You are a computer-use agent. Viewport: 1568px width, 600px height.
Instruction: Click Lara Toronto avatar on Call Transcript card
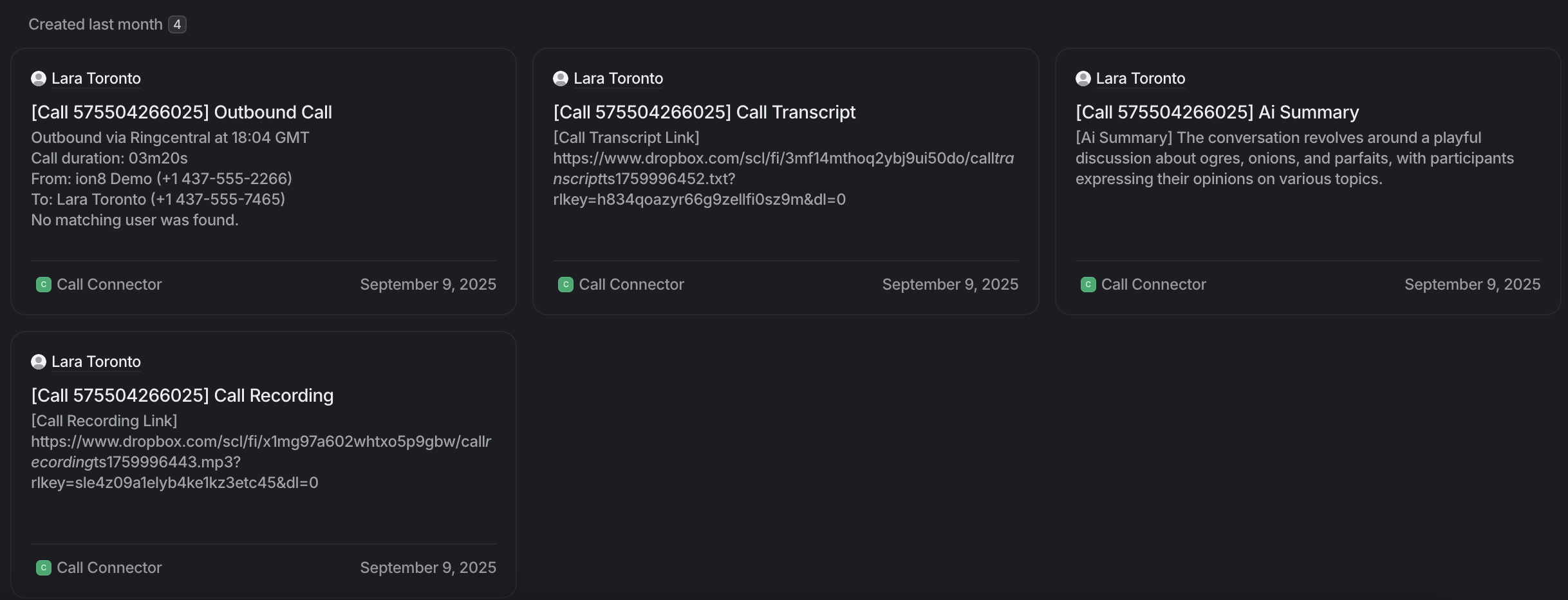(561, 79)
